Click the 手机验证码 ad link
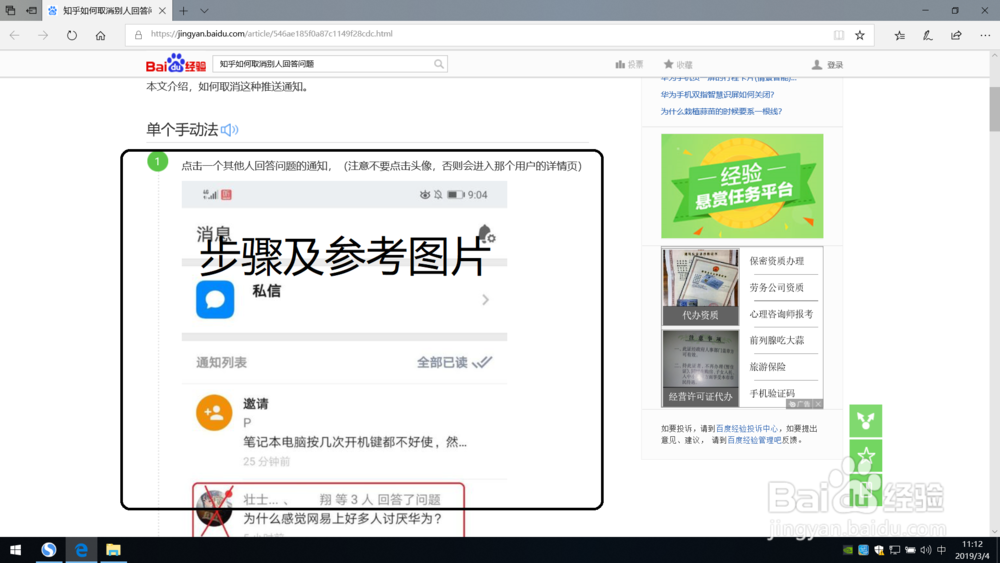1000x563 pixels. pyautogui.click(x=772, y=393)
